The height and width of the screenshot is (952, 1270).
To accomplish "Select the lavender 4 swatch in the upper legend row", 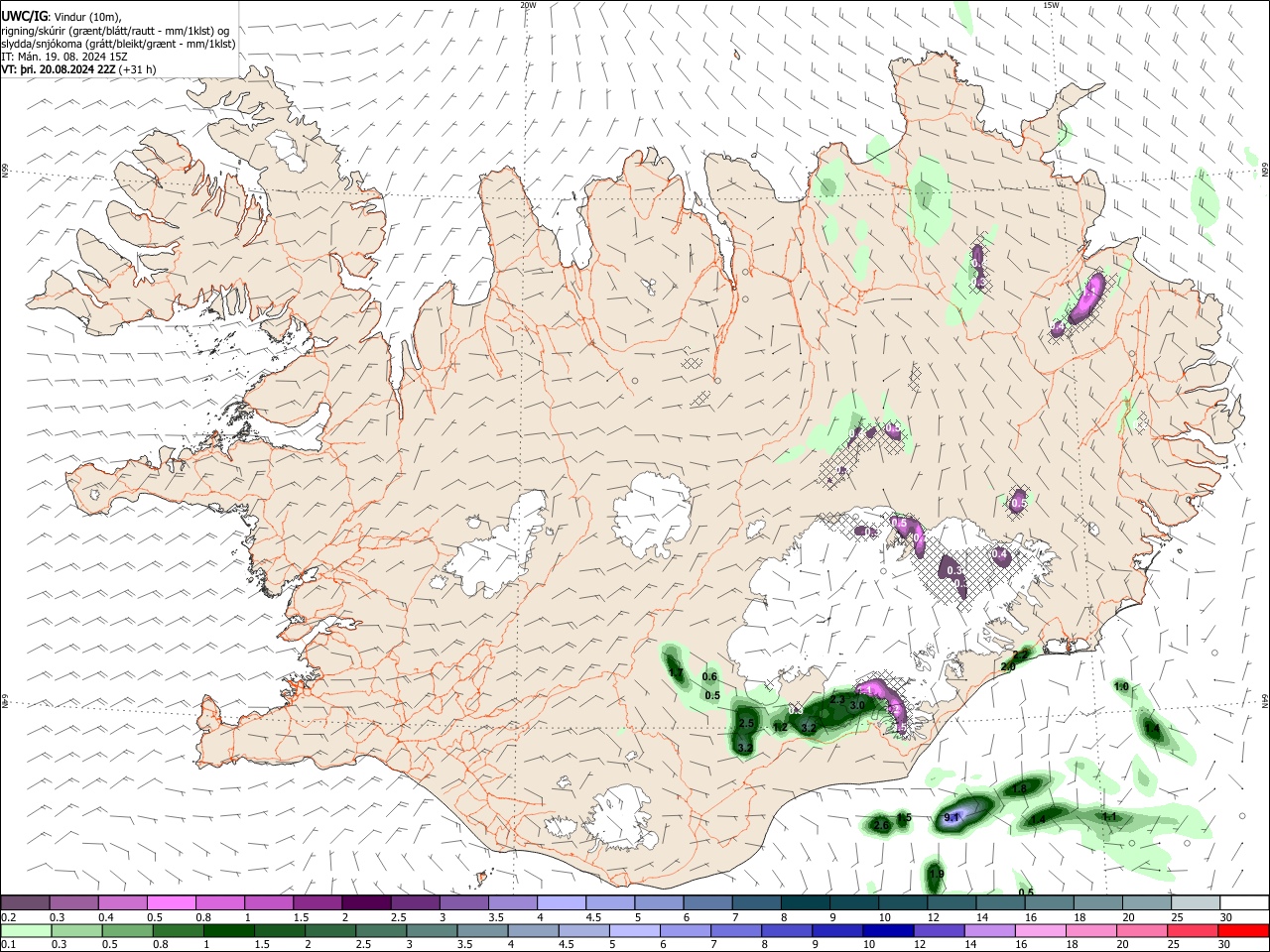I will click(562, 903).
